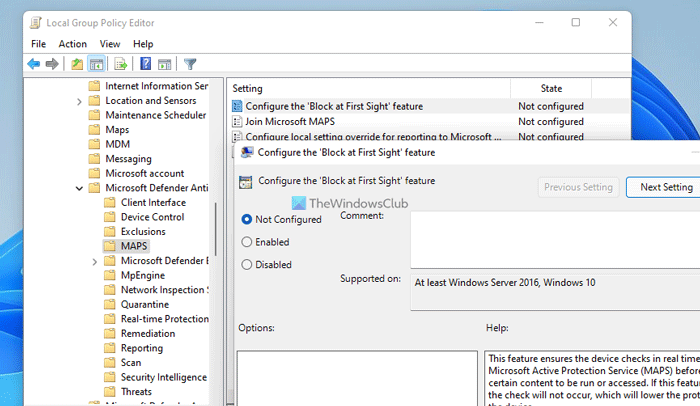Toggle the Show/Hide Console Tree icon
Image resolution: width=700 pixels, height=406 pixels.
point(96,64)
